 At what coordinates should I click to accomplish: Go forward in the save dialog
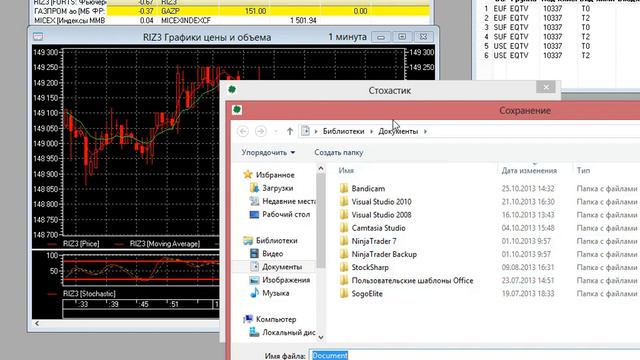coord(260,131)
